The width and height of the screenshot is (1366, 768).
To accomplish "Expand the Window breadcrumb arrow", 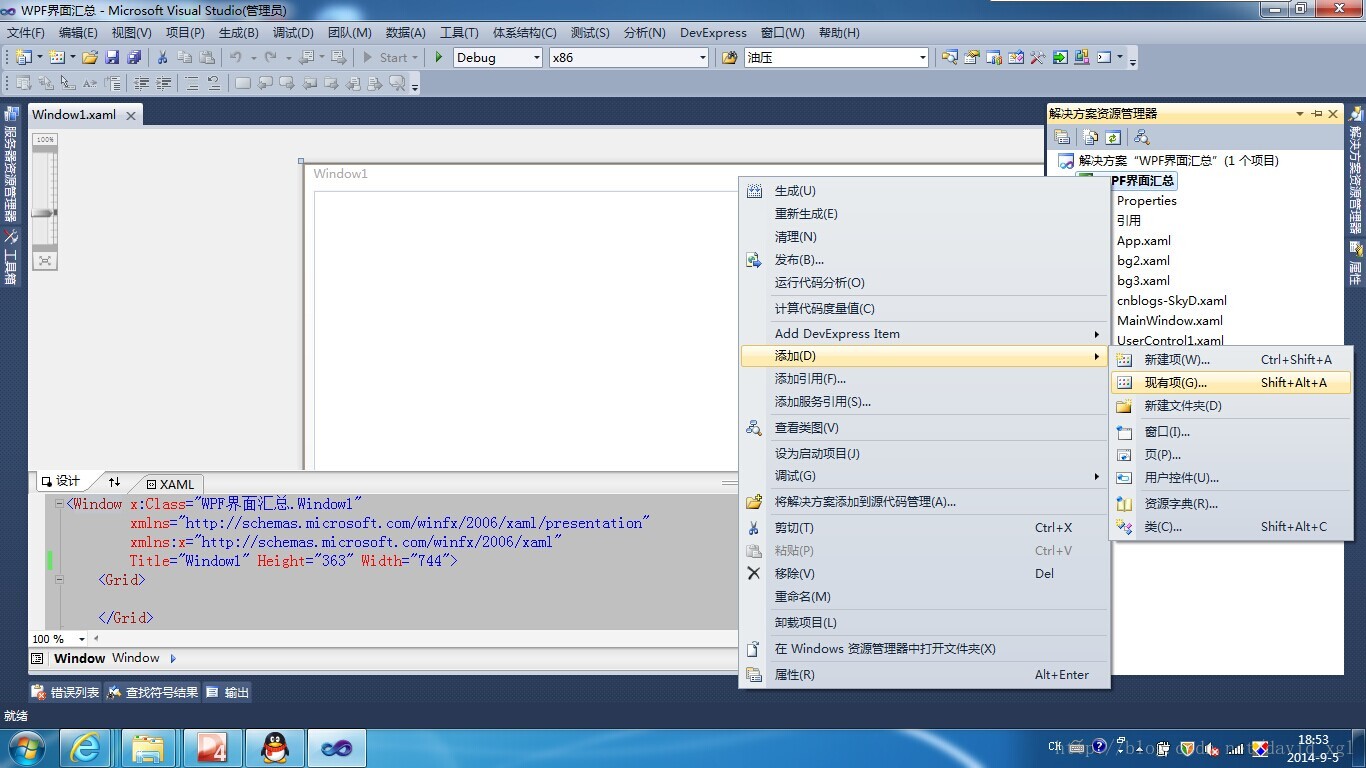I will [173, 659].
